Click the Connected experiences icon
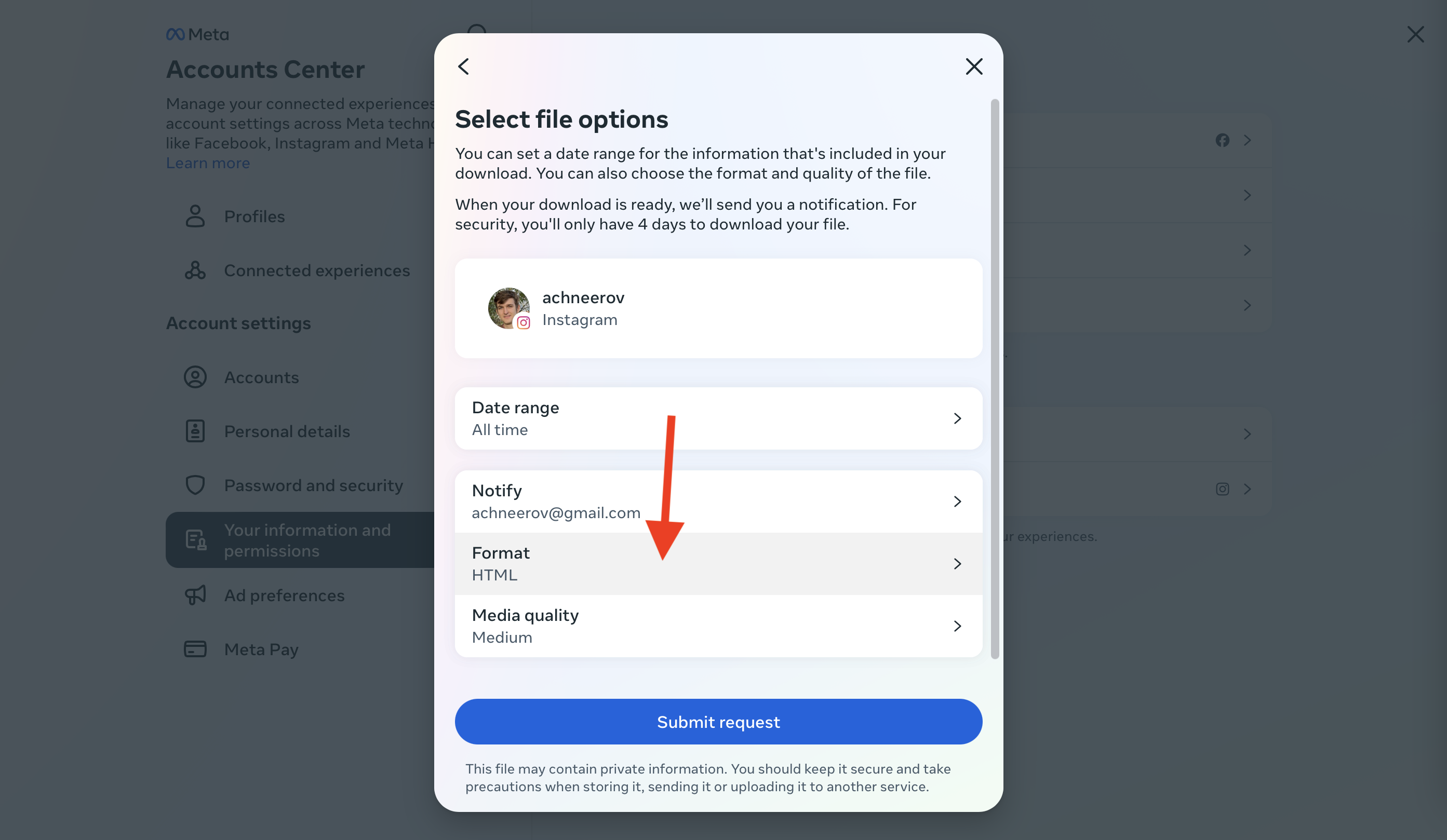Viewport: 1447px width, 840px height. (195, 270)
